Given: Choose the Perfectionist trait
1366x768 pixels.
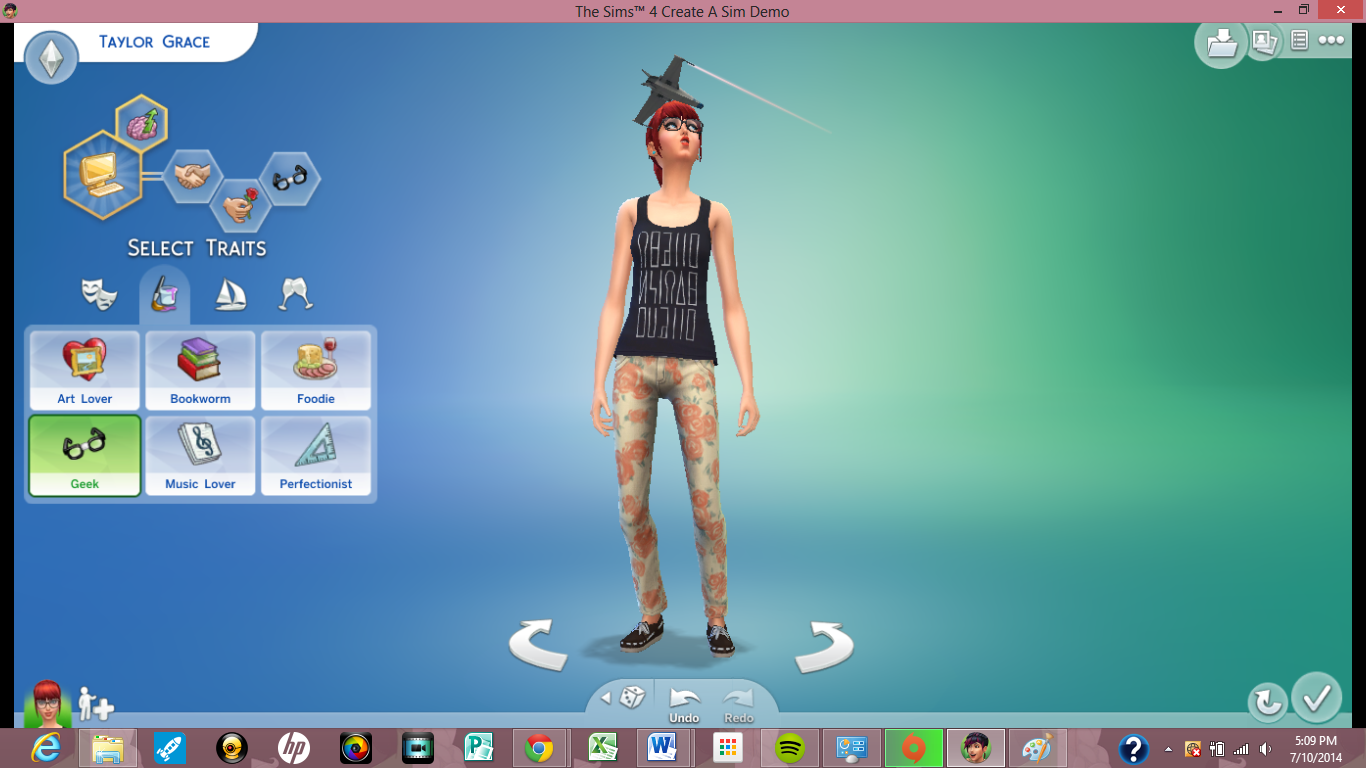Looking at the screenshot, I should 316,455.
